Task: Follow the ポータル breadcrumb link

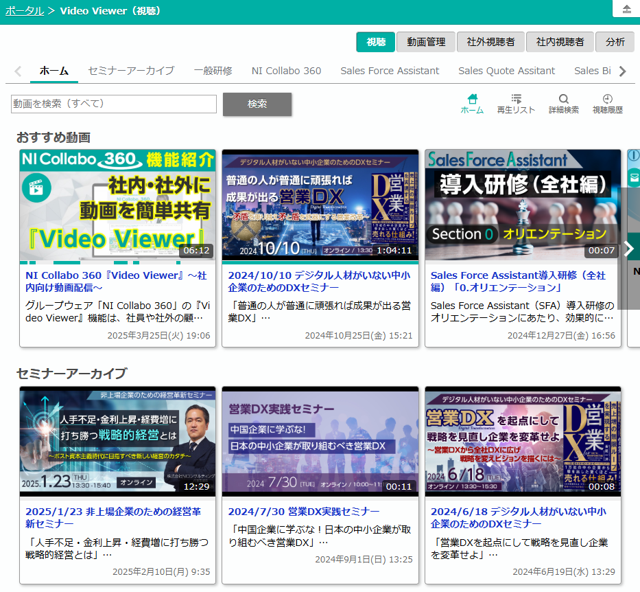Action: [x=24, y=11]
